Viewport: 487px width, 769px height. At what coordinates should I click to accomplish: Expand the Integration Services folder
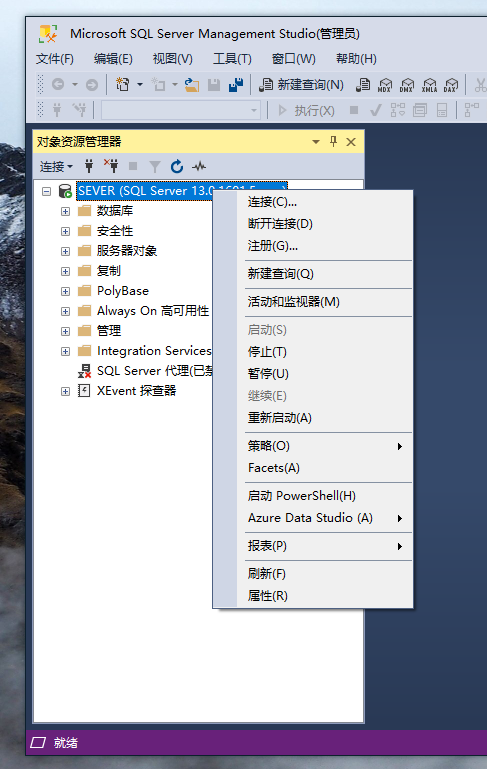click(65, 352)
